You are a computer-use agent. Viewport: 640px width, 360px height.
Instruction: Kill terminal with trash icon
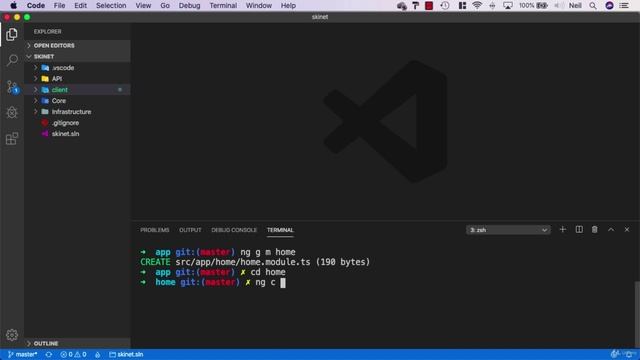point(595,229)
